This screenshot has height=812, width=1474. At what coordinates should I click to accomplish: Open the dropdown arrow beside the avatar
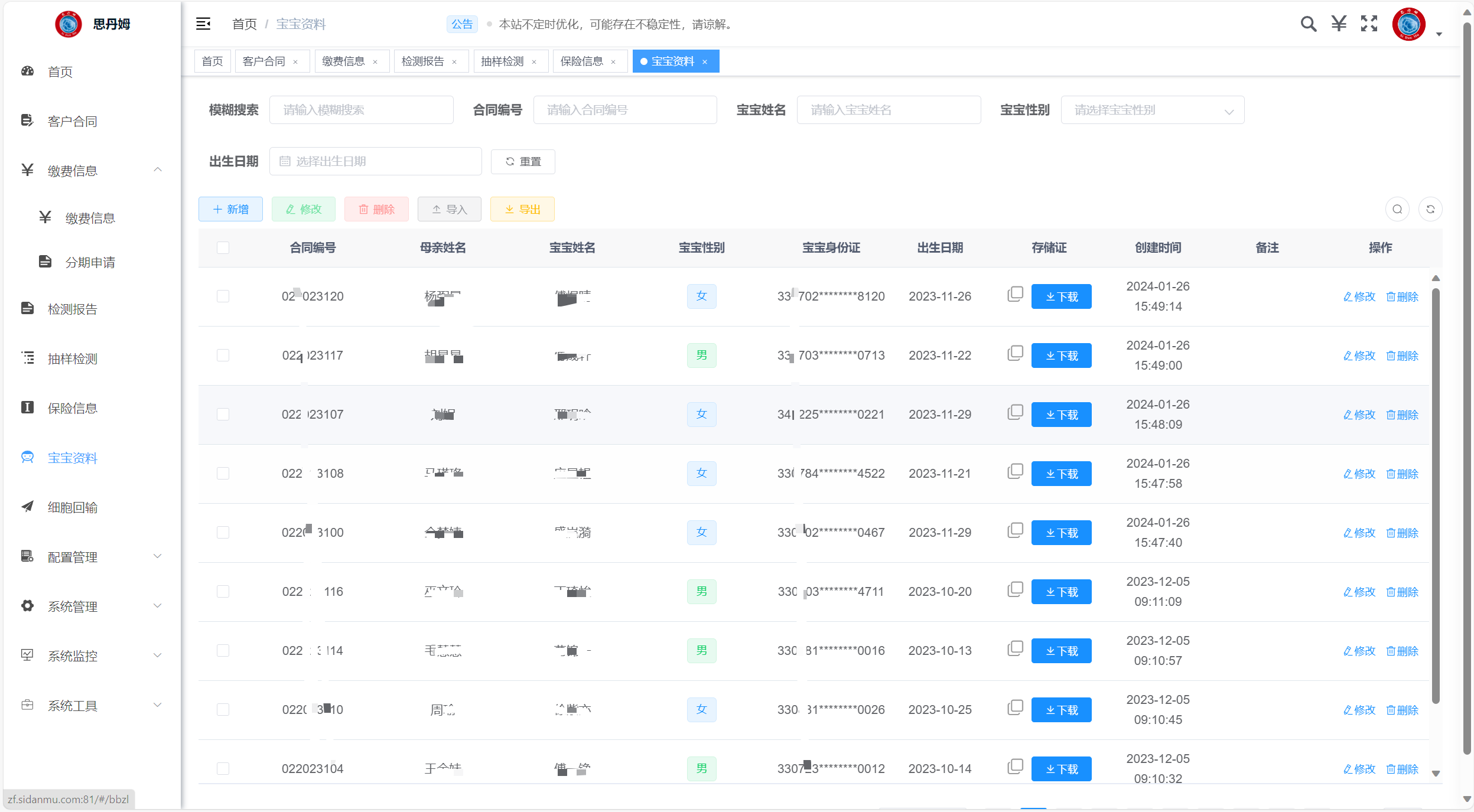coord(1440,34)
